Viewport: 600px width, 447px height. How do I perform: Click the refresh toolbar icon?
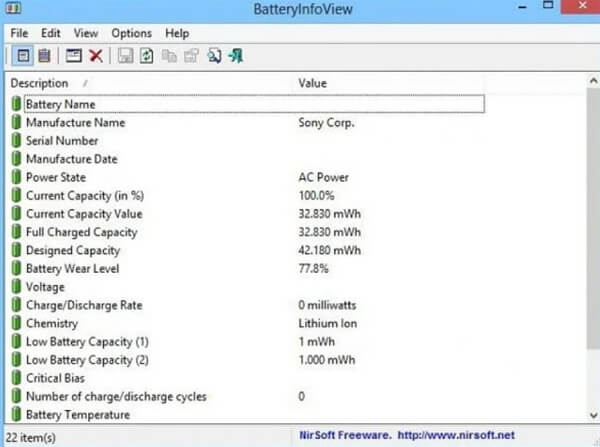coord(146,55)
